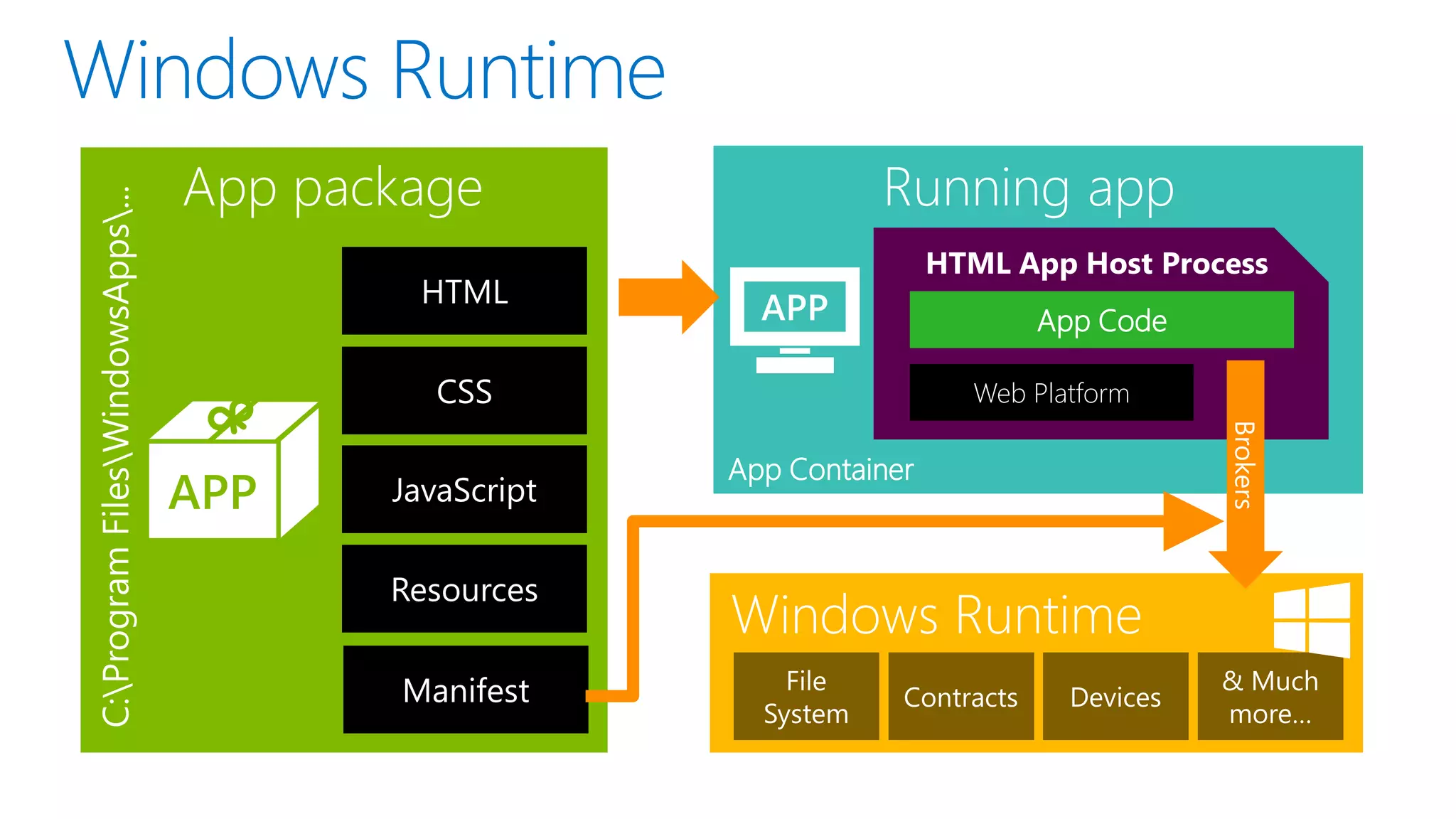The height and width of the screenshot is (819, 1456).
Task: Select the CSS block
Action: 464,390
